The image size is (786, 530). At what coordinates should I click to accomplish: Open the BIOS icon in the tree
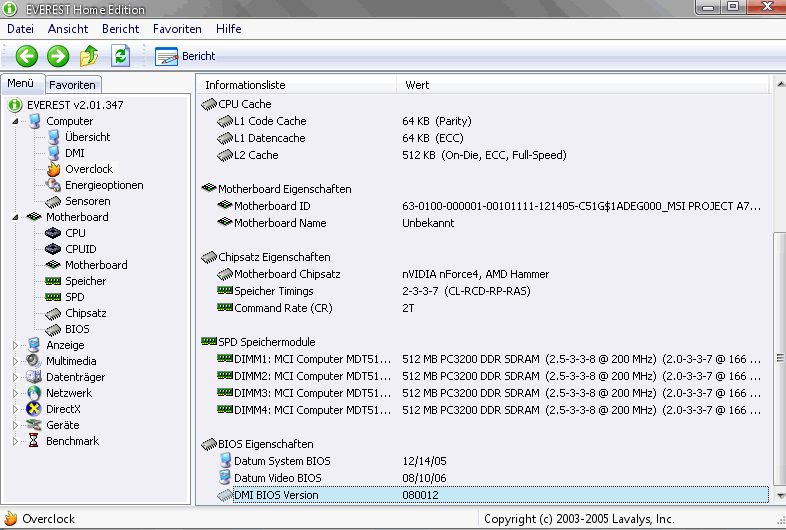(53, 330)
